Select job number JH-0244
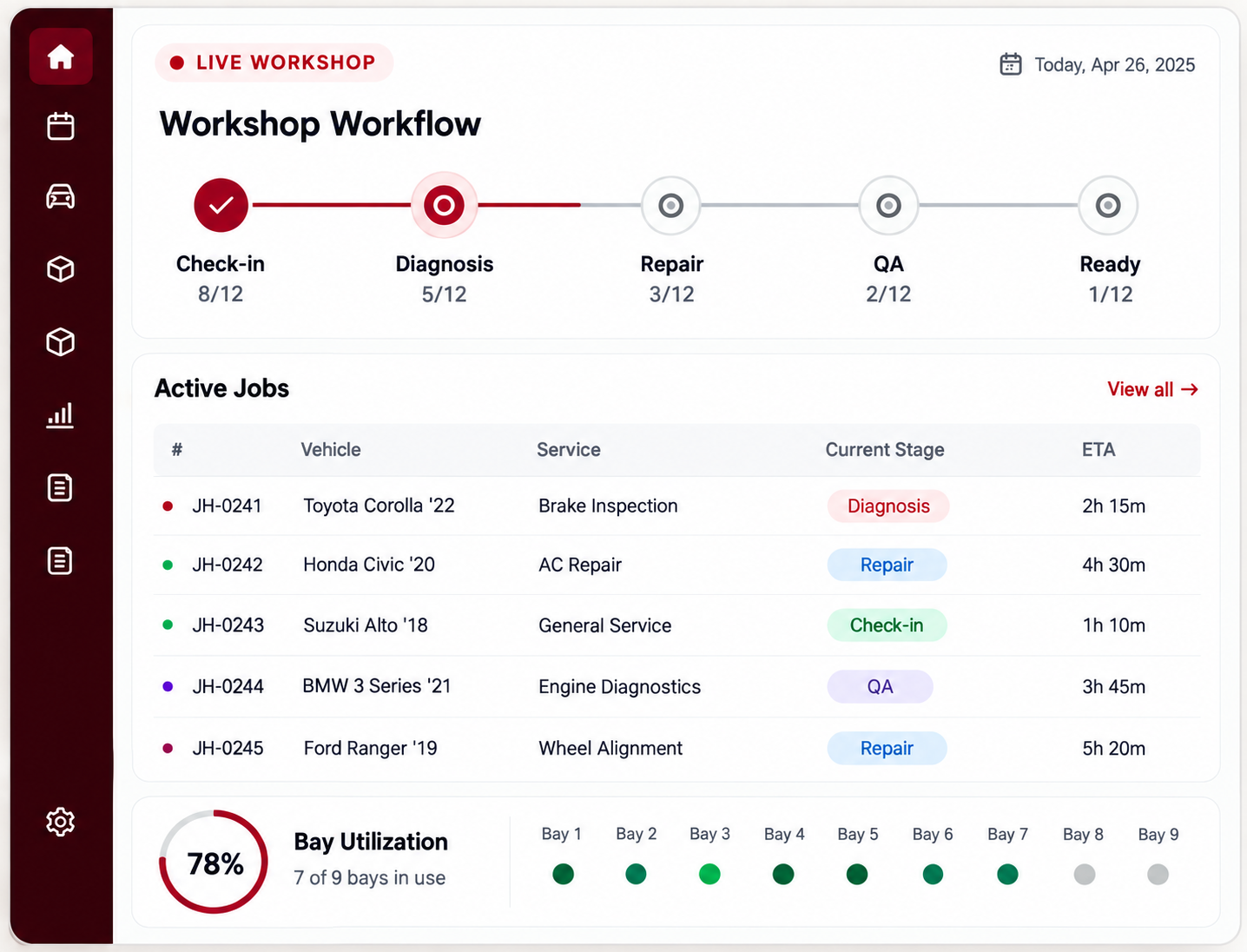 tap(228, 686)
